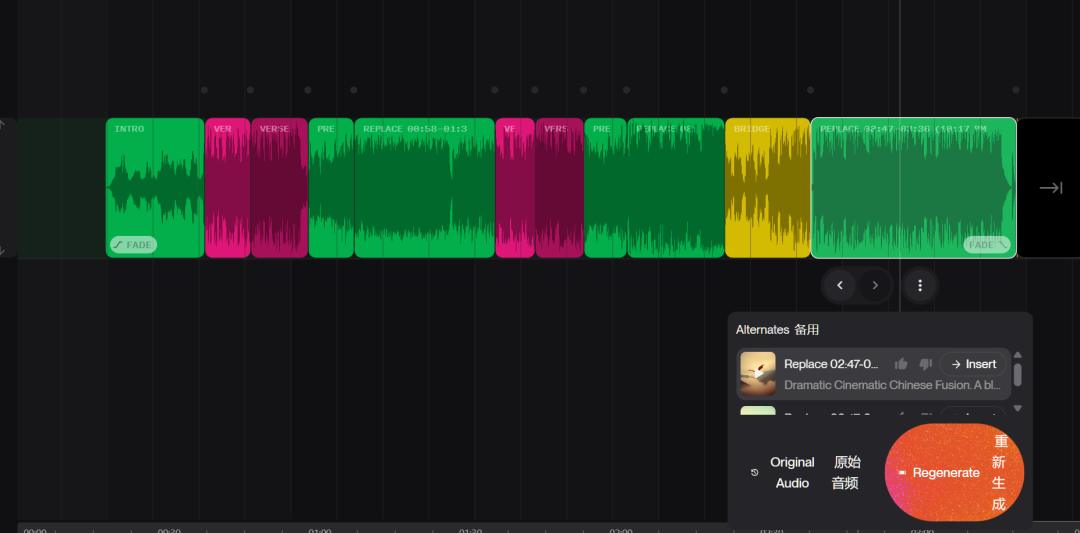This screenshot has width=1080, height=533.
Task: Play the Dramatic Cinematic alternate thumbnail
Action: pyautogui.click(x=758, y=374)
